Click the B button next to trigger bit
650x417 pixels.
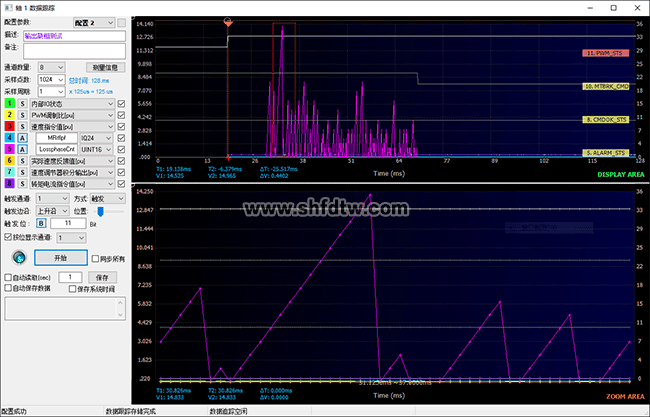pyautogui.click(x=41, y=224)
